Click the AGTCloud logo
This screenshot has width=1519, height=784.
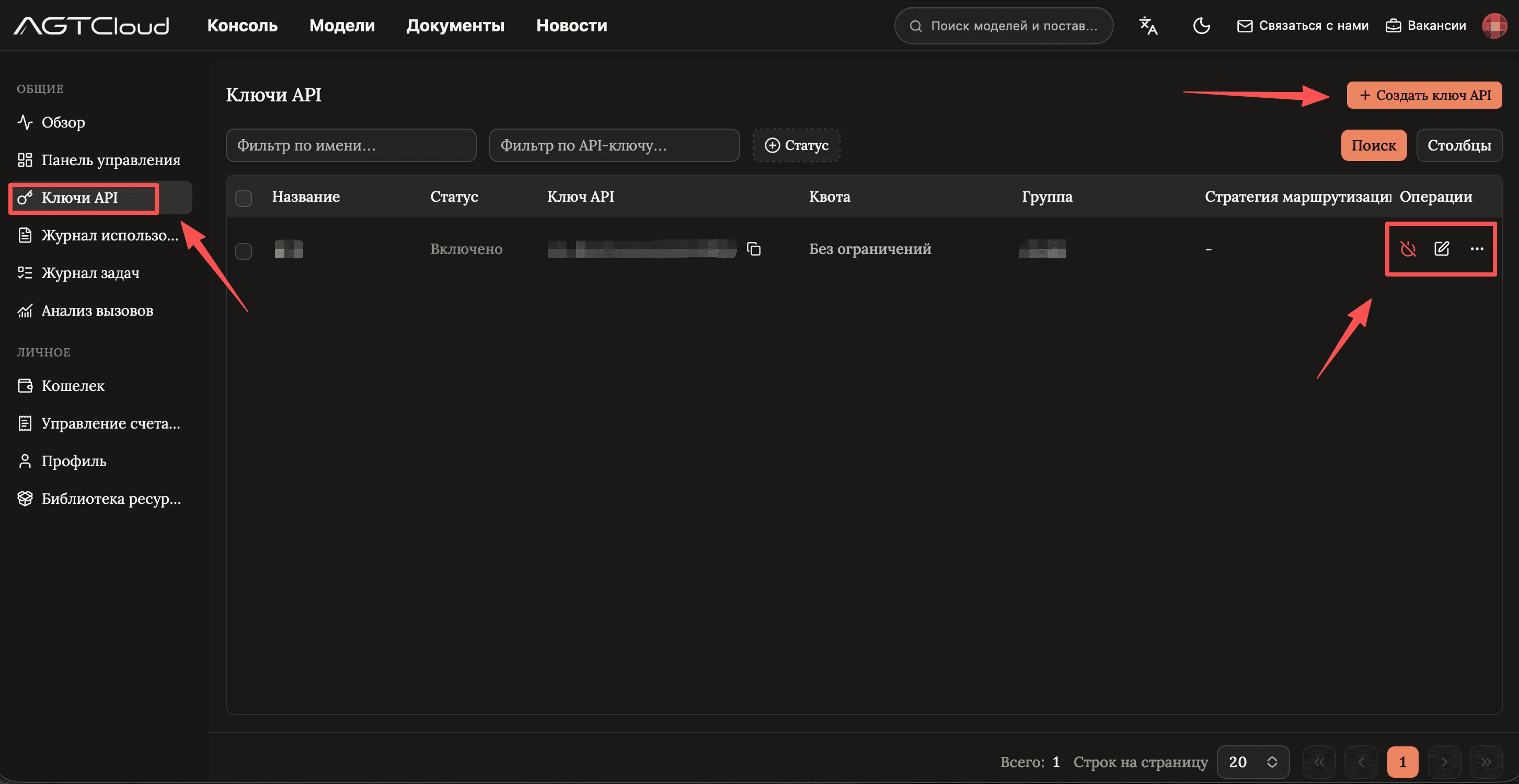pos(91,26)
